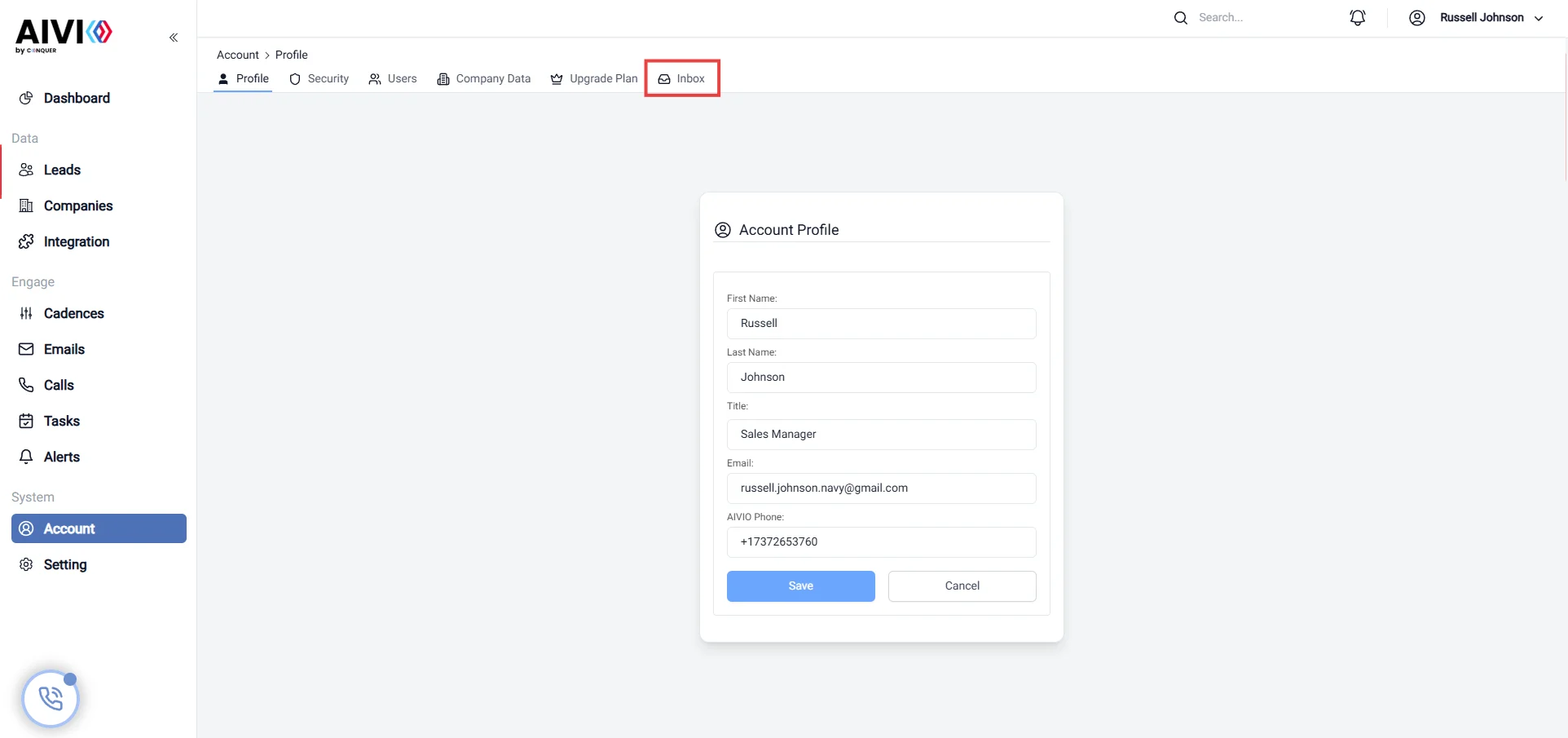Click the AIVIO Phone field
Screen dimensions: 1568x738
tap(881, 542)
